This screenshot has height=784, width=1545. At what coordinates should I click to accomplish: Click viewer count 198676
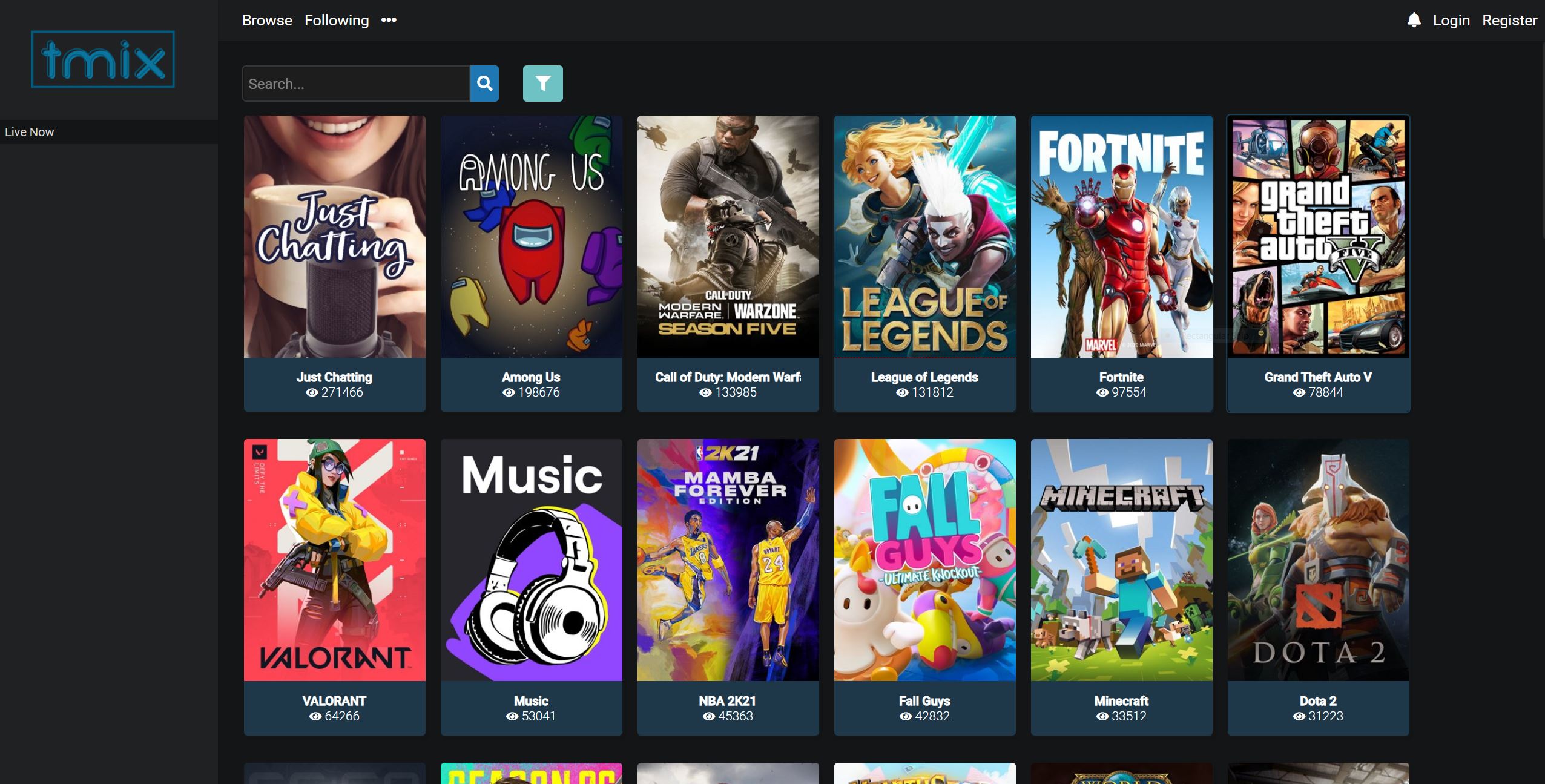click(x=539, y=392)
